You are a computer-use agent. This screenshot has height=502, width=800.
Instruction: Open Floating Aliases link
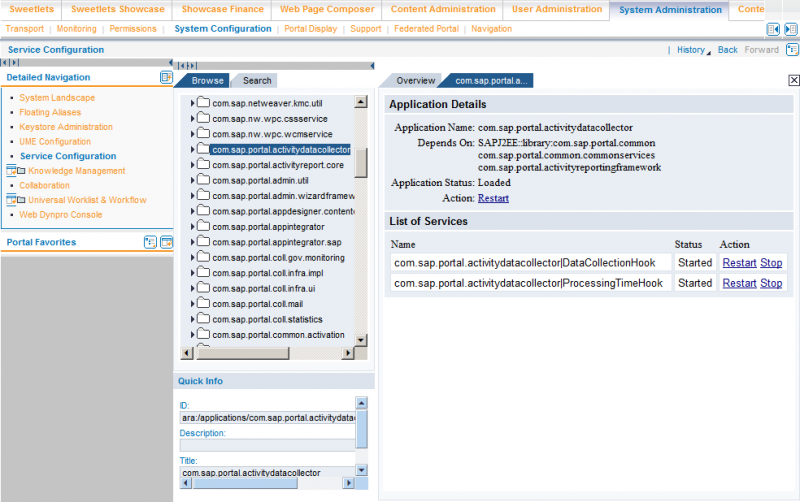coord(50,112)
